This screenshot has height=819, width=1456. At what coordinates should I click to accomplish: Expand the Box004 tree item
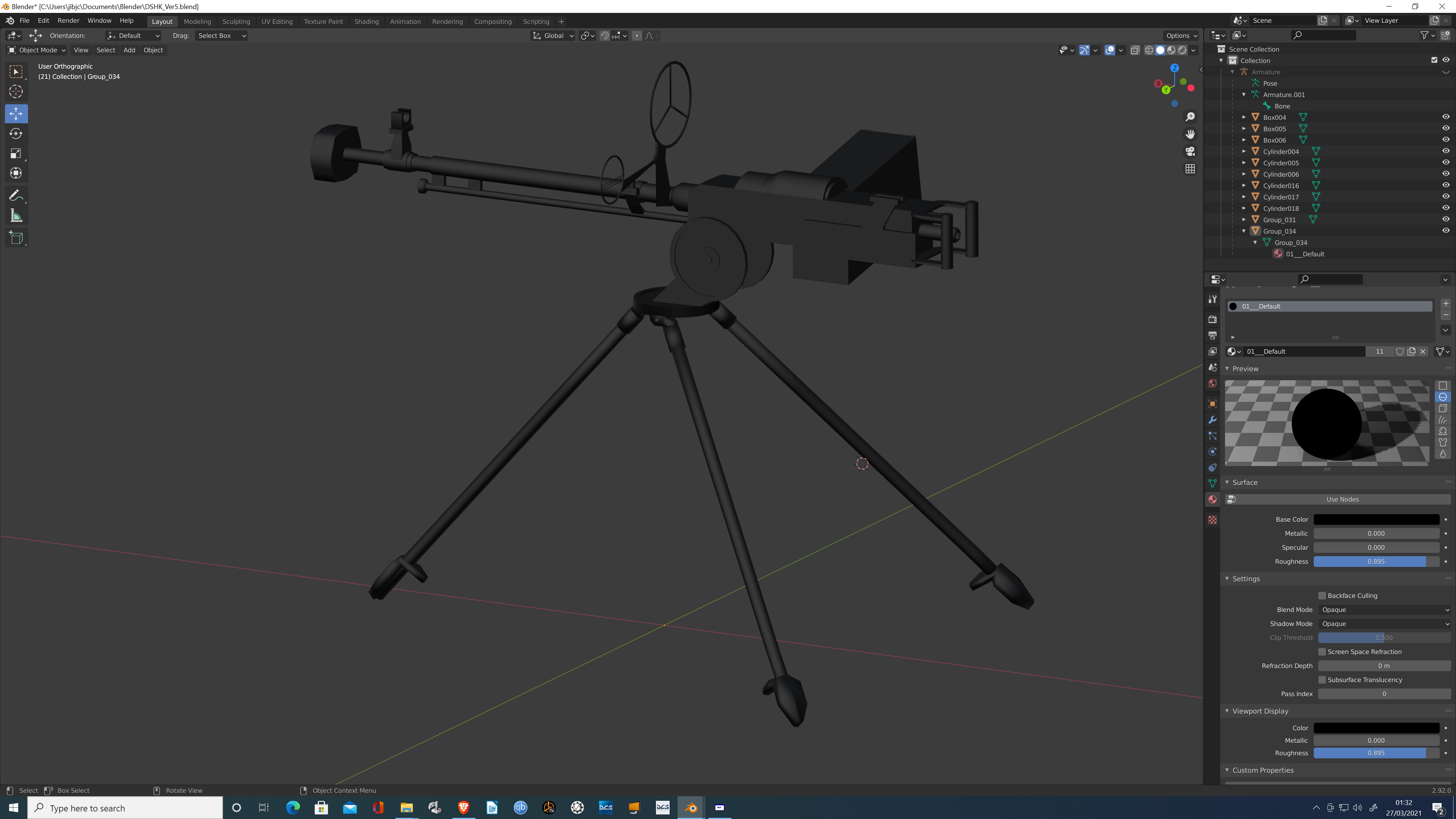pyautogui.click(x=1244, y=118)
